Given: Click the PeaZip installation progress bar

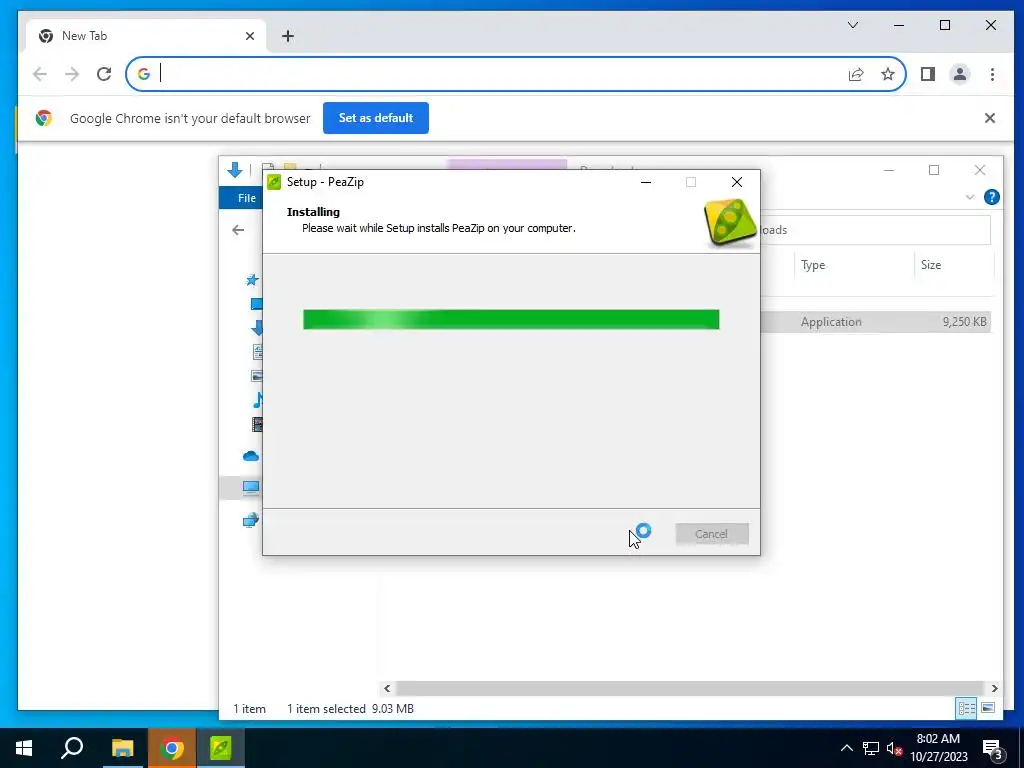Looking at the screenshot, I should pyautogui.click(x=511, y=319).
